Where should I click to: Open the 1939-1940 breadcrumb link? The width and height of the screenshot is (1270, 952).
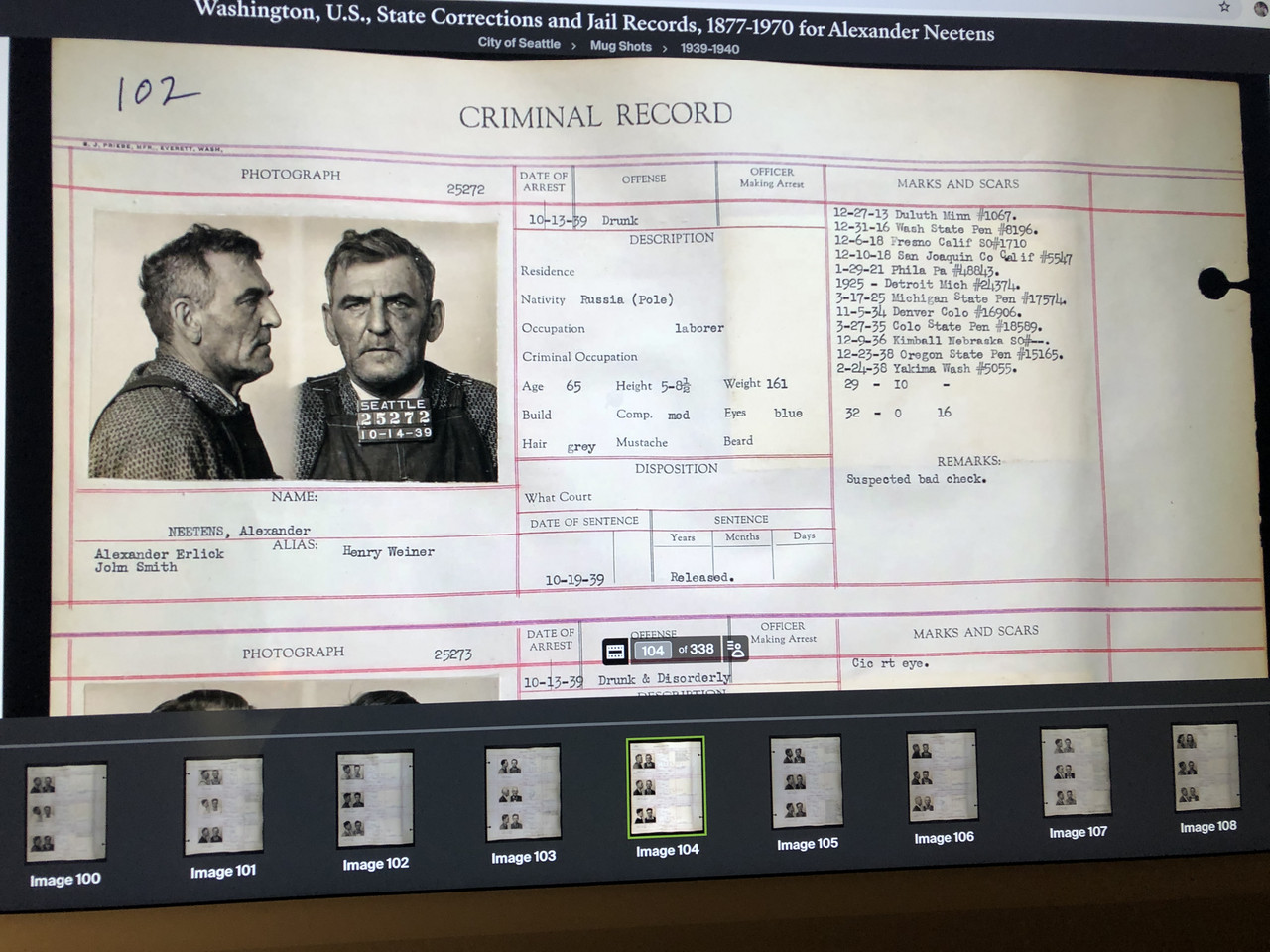point(709,48)
